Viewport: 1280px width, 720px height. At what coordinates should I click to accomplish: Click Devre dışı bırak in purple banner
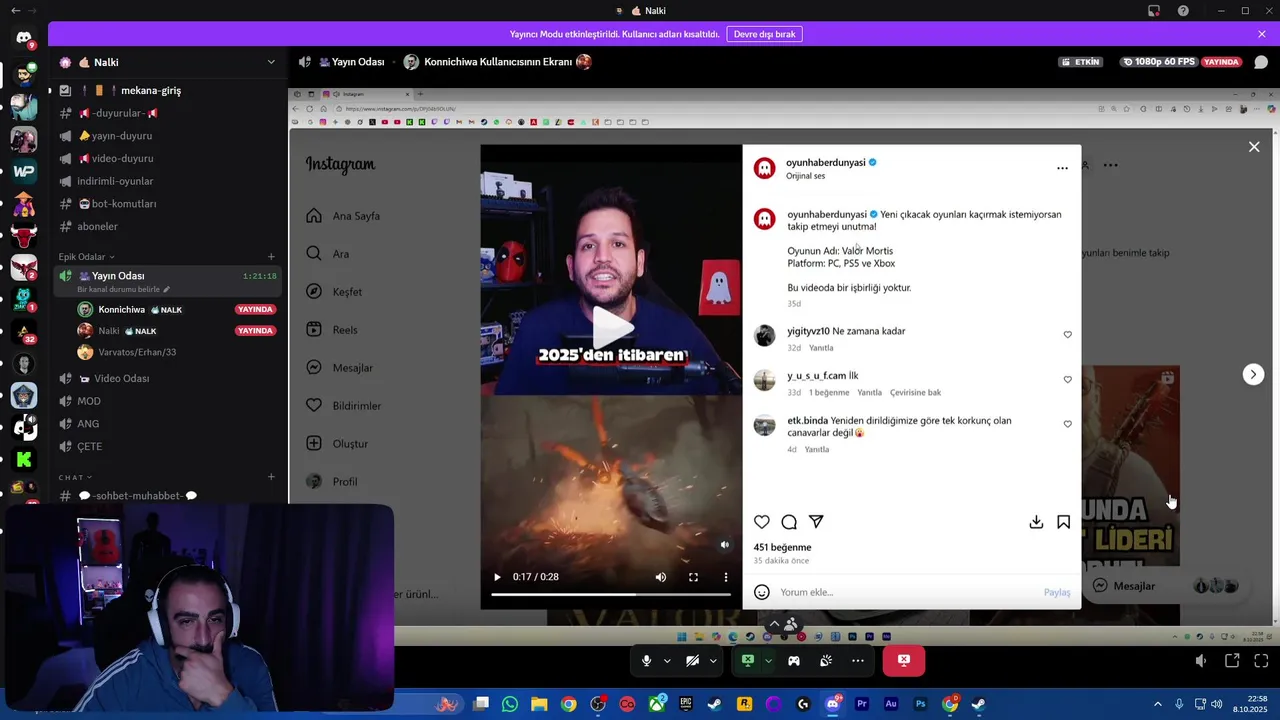point(764,34)
